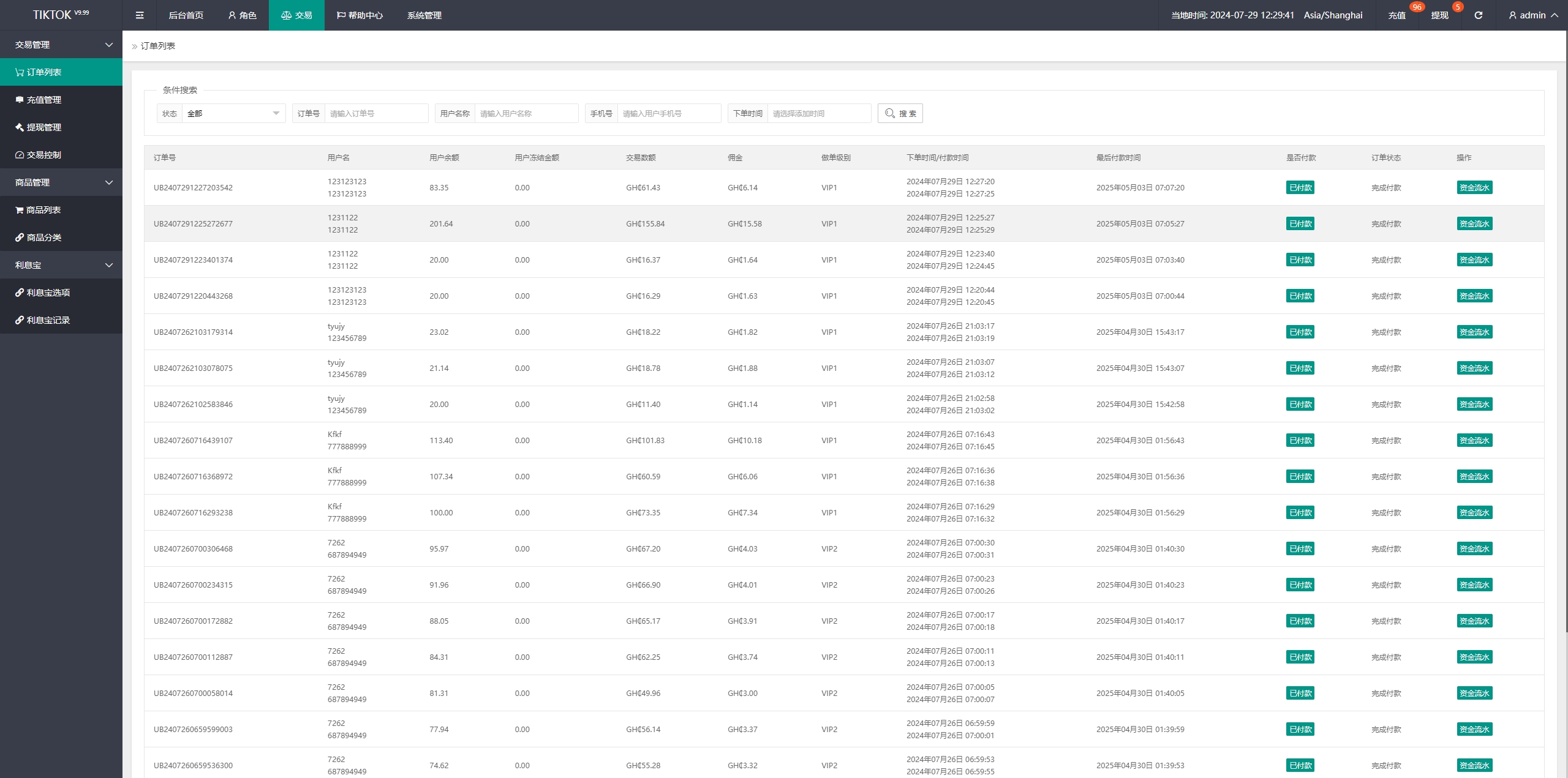Image resolution: width=1568 pixels, height=778 pixels.
Task: Click the sidebar collapse hamburger icon
Action: [x=140, y=15]
